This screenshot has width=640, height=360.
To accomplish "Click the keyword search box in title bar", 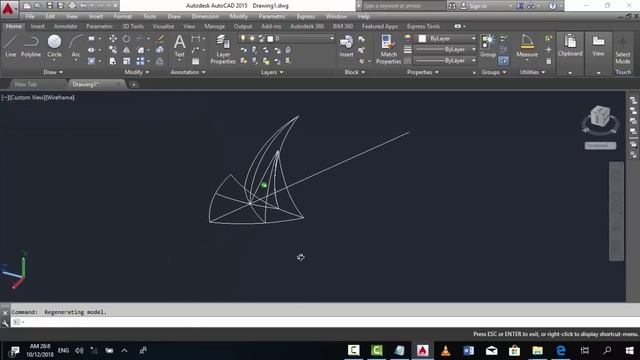I will (x=404, y=6).
